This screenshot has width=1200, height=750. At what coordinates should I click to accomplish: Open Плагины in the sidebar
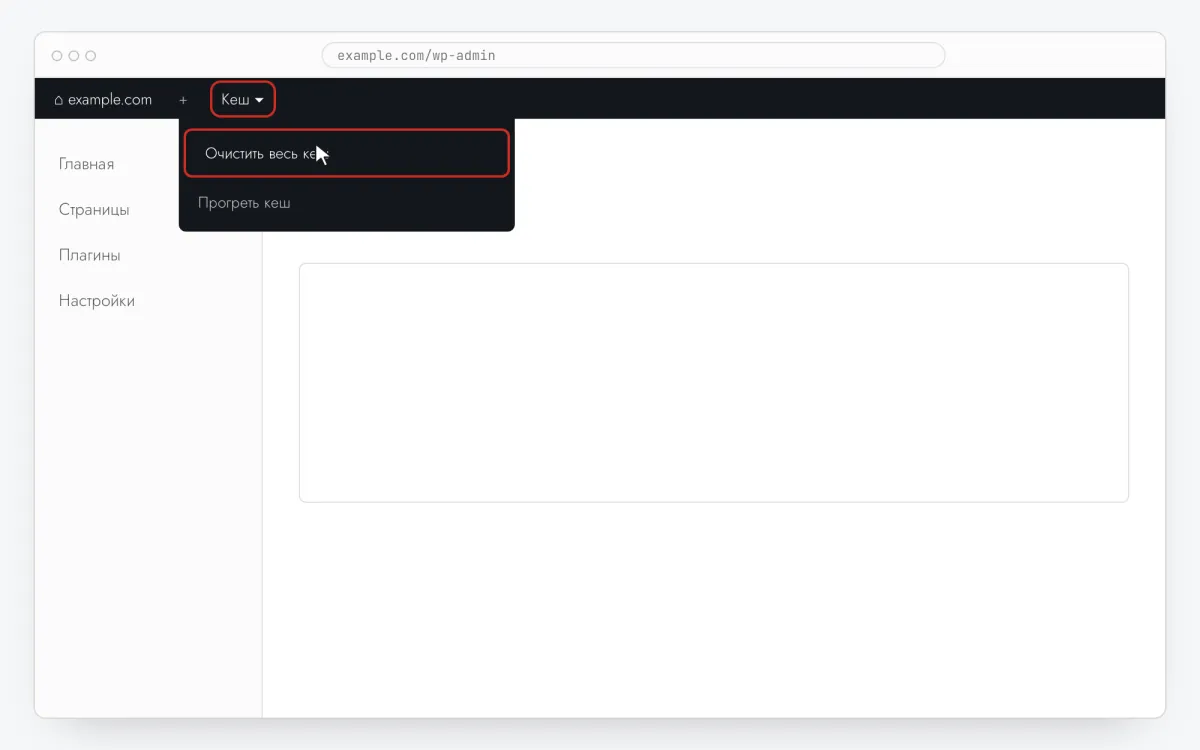(x=89, y=255)
